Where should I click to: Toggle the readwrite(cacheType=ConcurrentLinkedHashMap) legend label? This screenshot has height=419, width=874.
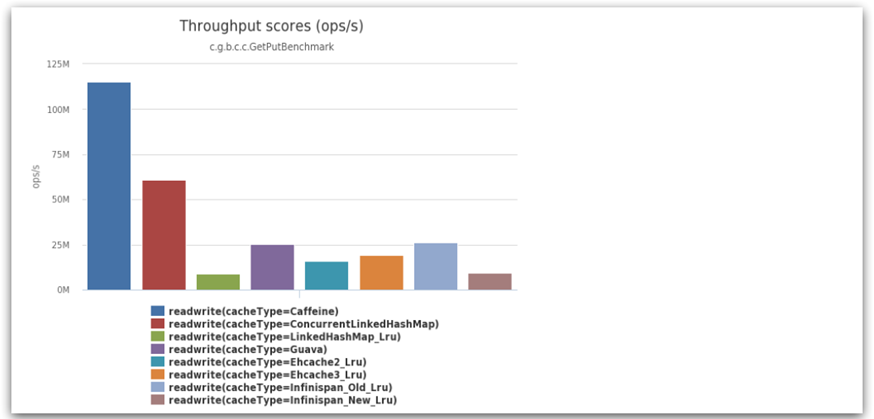pyautogui.click(x=304, y=324)
